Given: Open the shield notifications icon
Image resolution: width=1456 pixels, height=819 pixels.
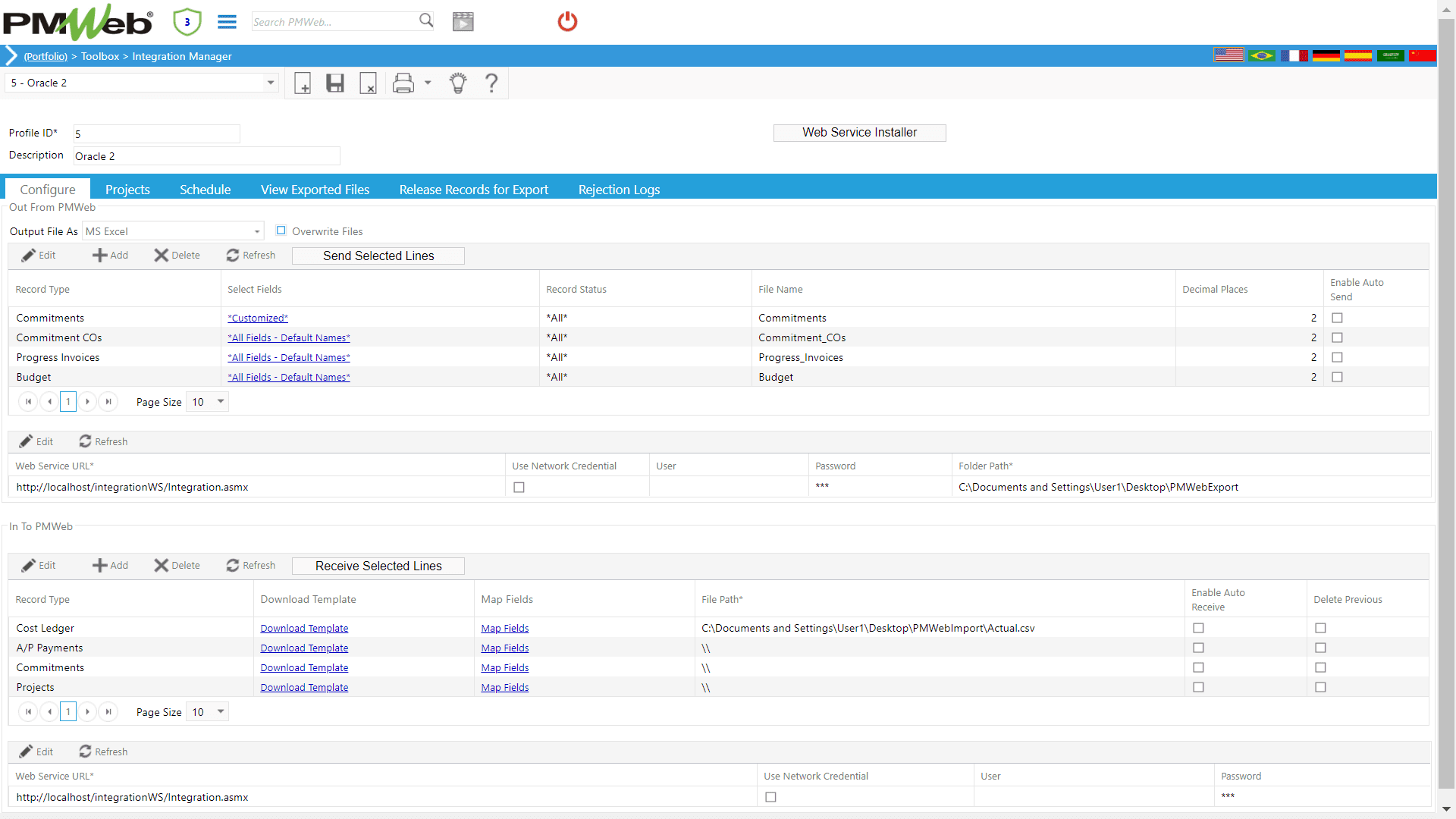Looking at the screenshot, I should point(187,22).
